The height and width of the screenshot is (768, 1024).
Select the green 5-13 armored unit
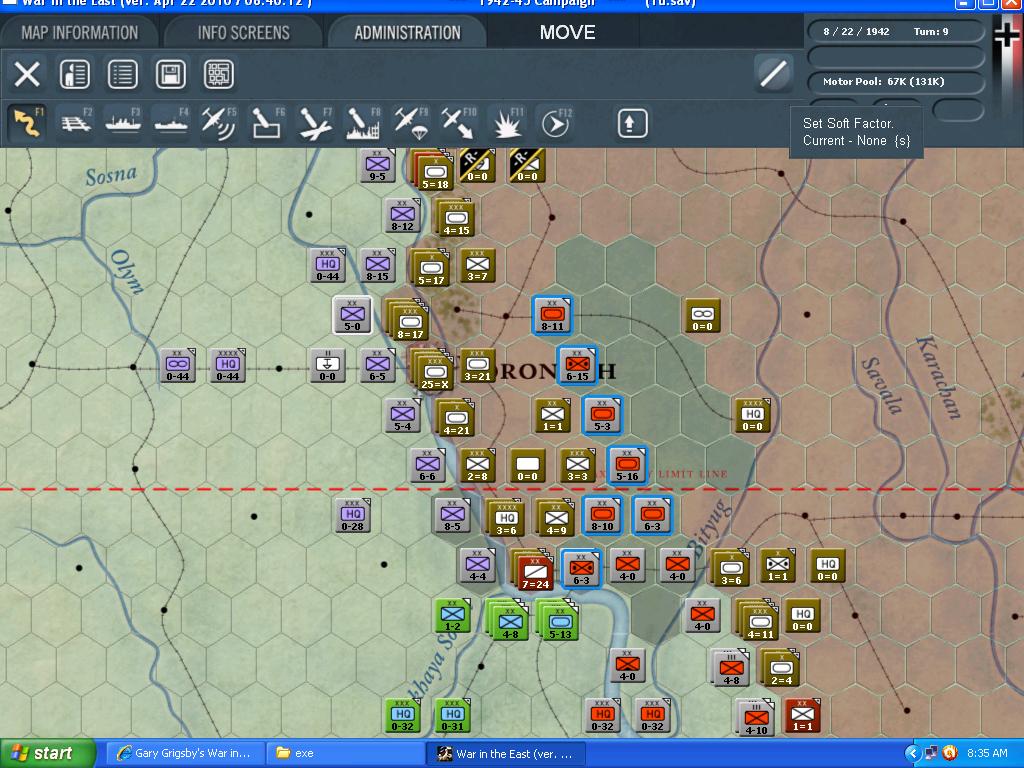point(560,622)
